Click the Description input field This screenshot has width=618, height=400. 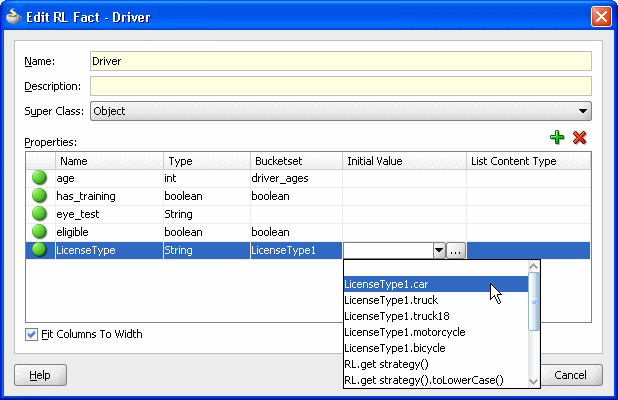341,86
